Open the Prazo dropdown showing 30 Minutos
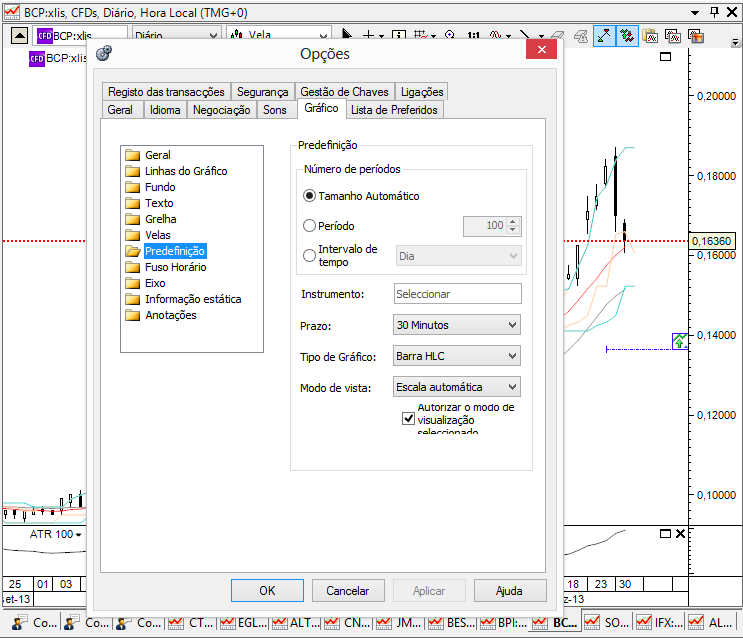 457,325
